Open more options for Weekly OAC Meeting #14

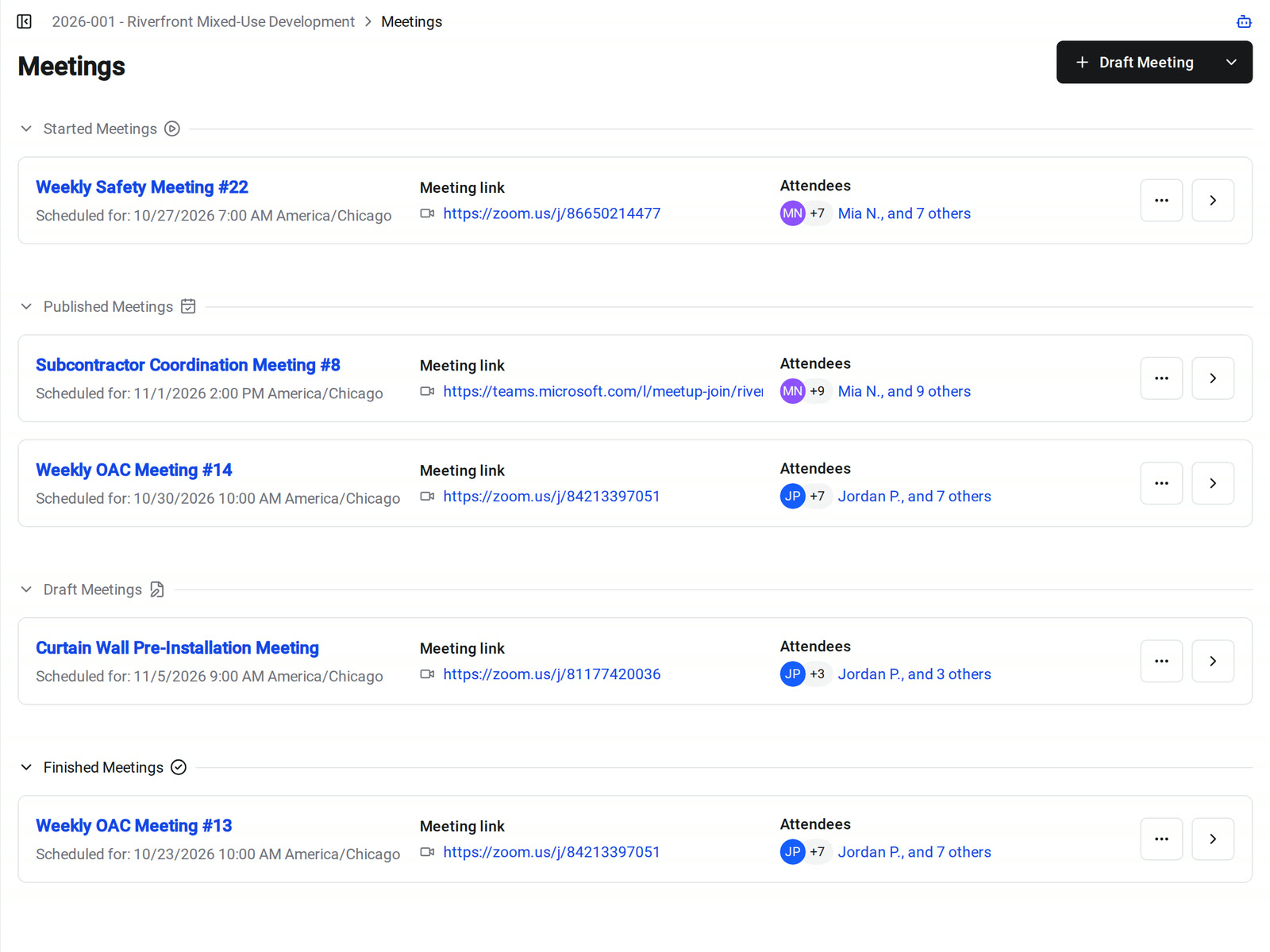point(1161,483)
